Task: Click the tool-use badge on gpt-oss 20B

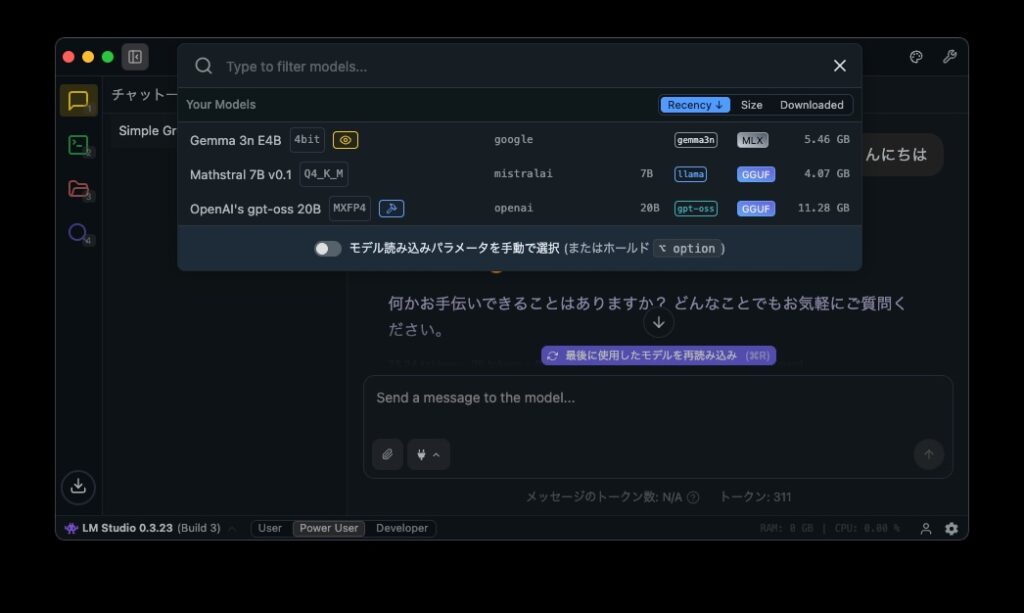Action: coord(392,208)
